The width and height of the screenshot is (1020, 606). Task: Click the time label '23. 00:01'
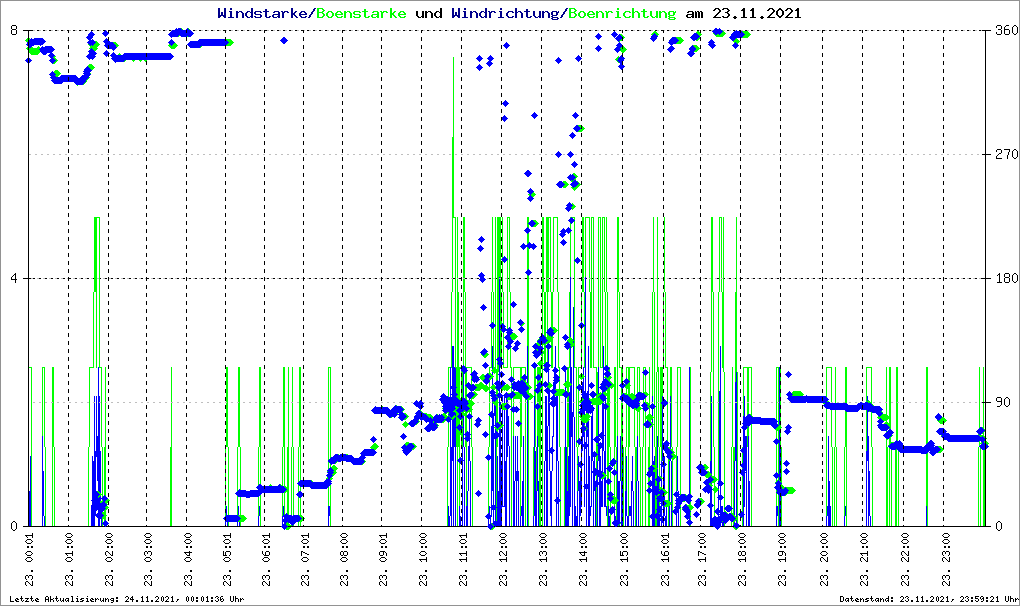click(x=30, y=560)
